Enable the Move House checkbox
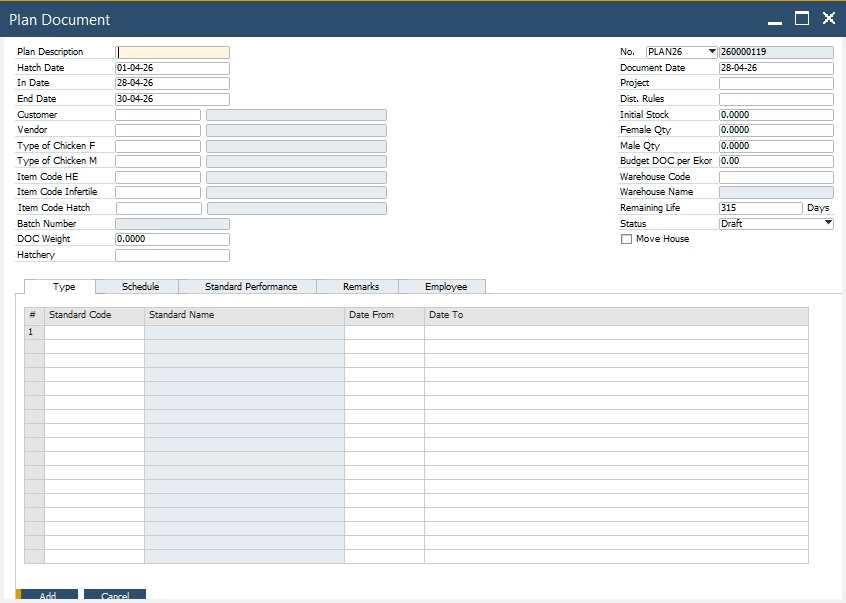 pos(627,239)
